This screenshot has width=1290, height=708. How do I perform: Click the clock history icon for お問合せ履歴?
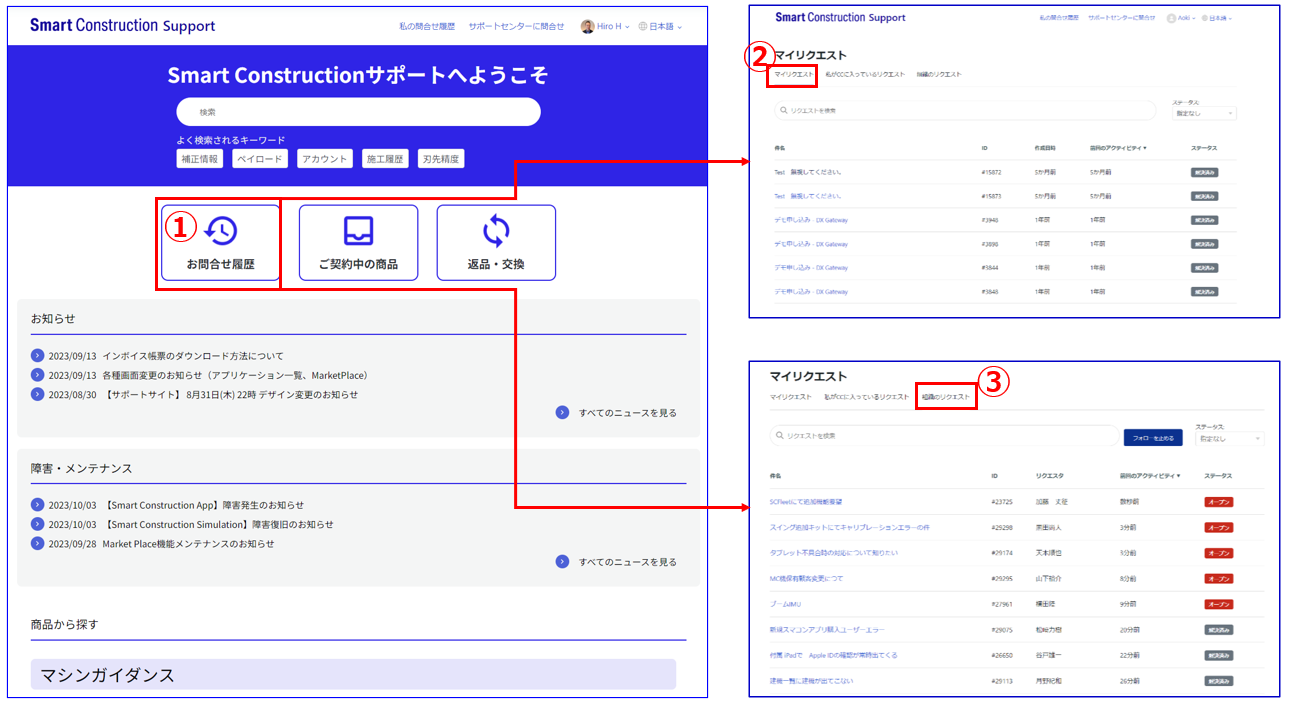[221, 231]
